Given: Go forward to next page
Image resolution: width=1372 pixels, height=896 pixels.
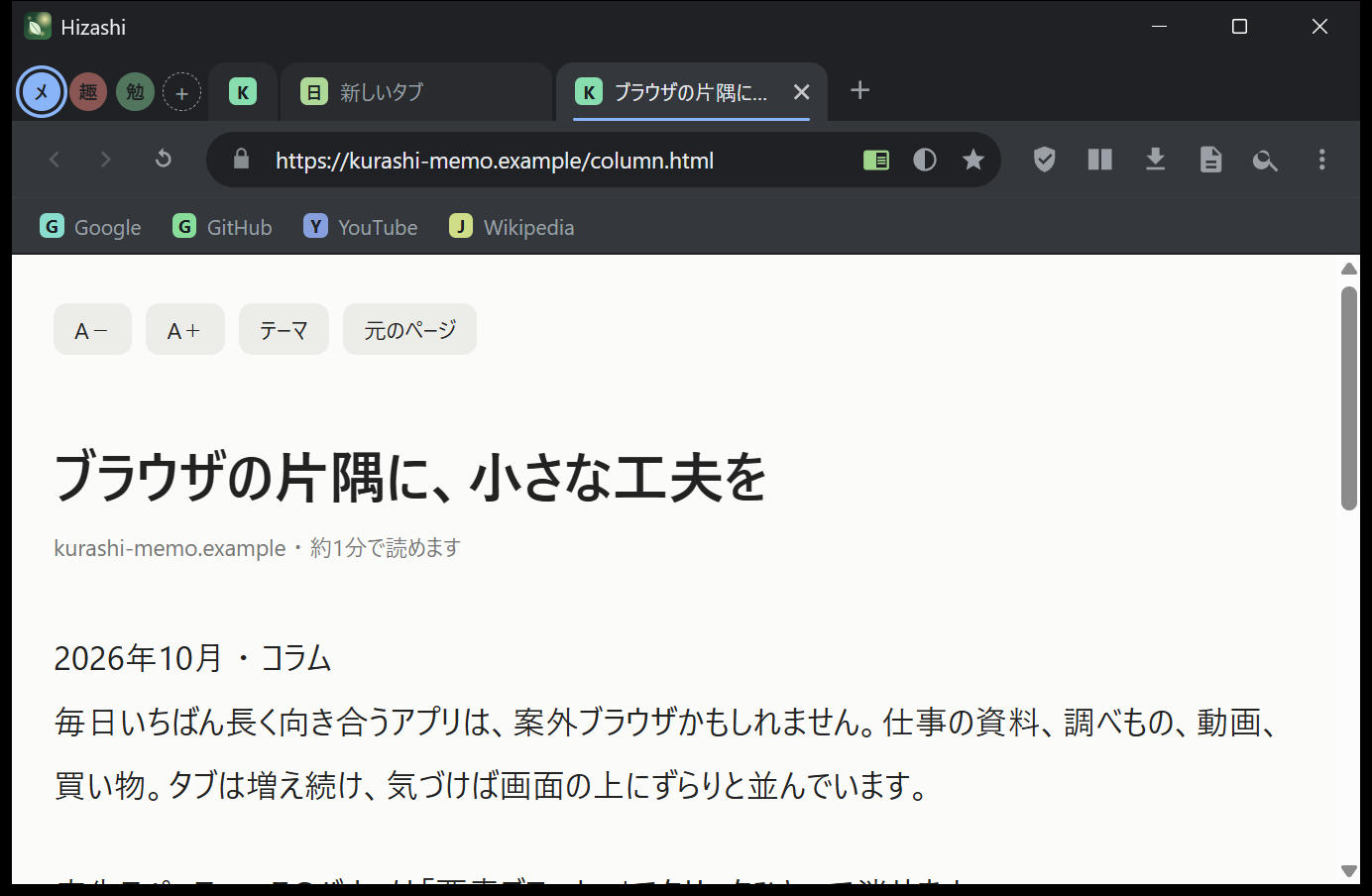Looking at the screenshot, I should pyautogui.click(x=106, y=160).
